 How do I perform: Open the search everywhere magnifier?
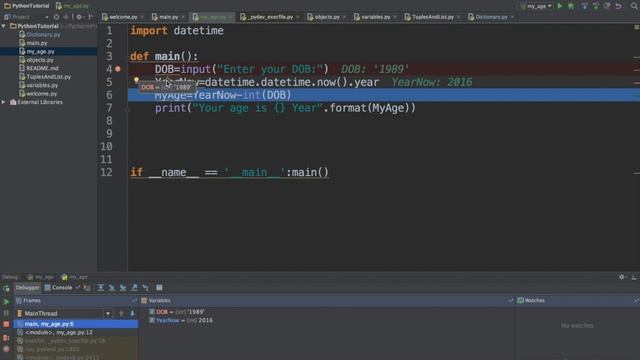pyautogui.click(x=634, y=6)
